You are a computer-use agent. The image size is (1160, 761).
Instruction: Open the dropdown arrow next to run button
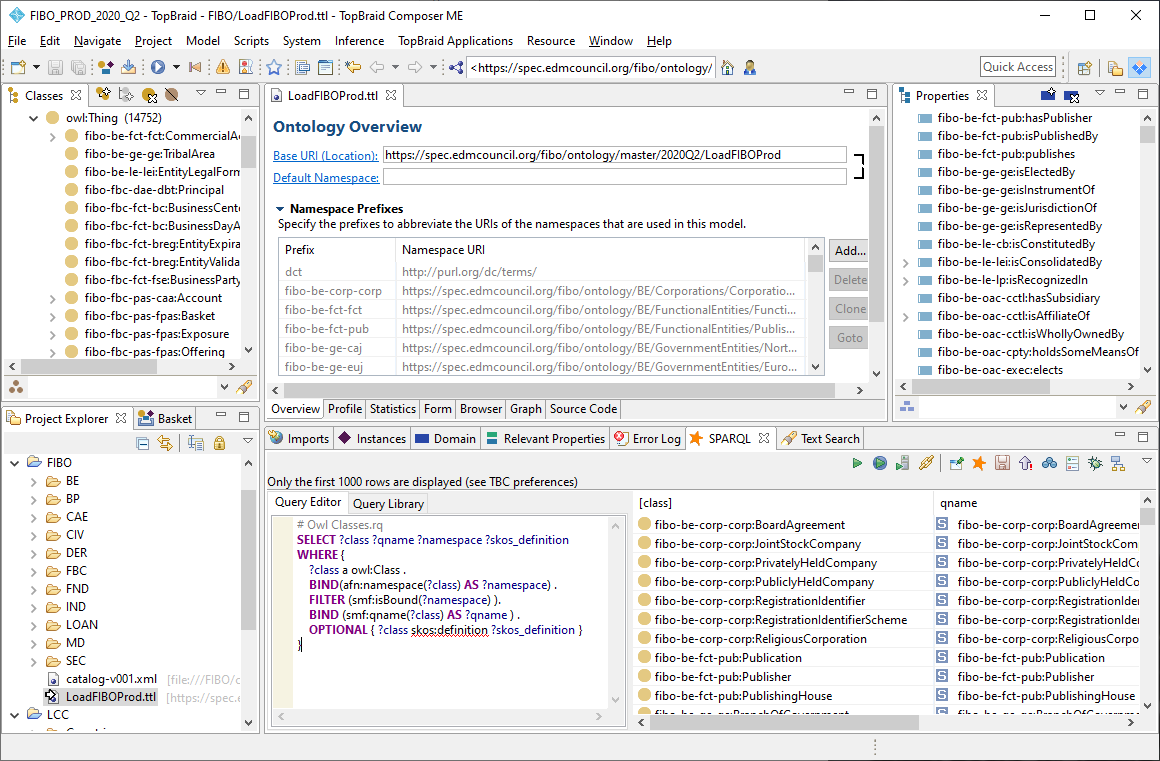(x=176, y=67)
